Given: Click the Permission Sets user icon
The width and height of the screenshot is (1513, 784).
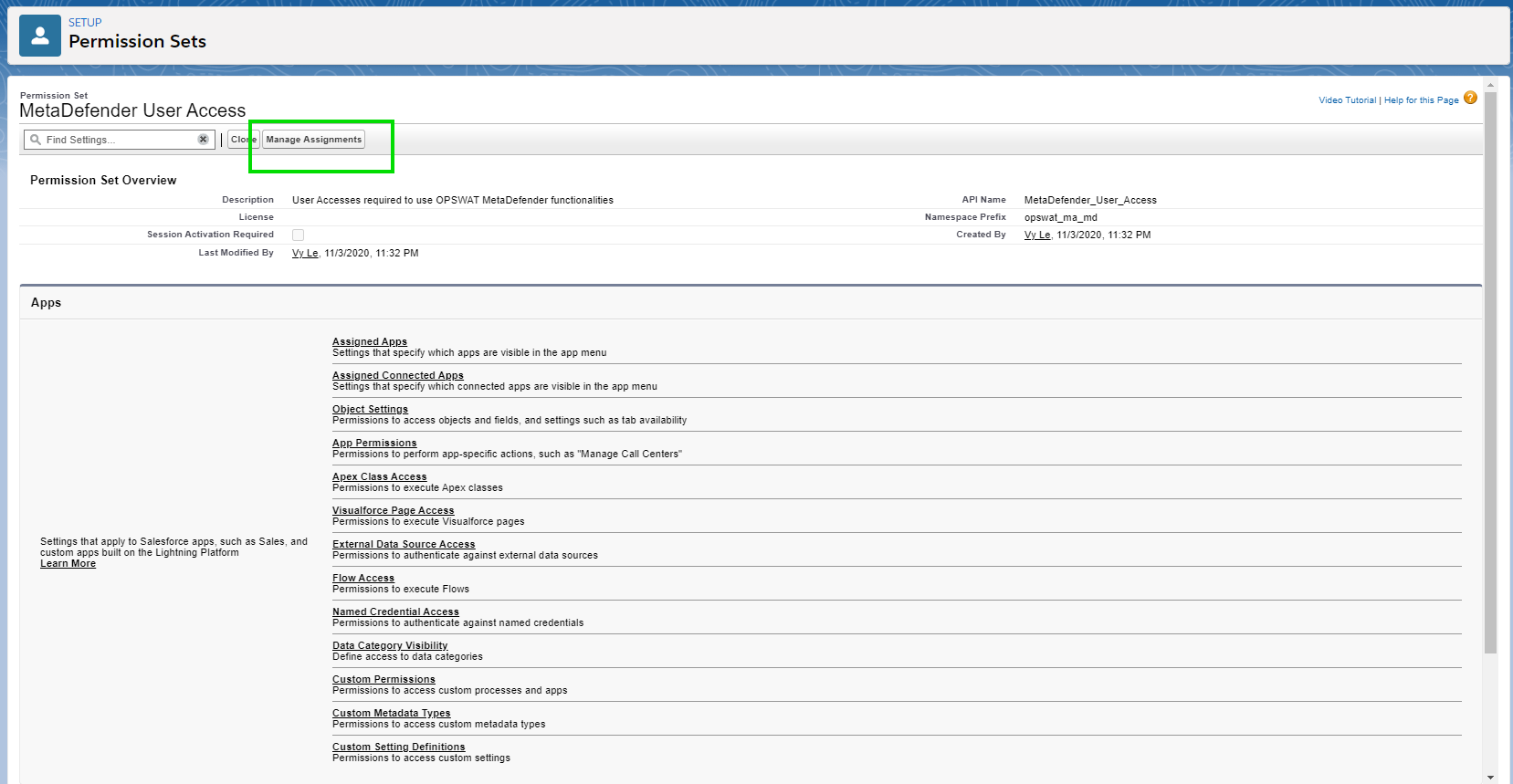Looking at the screenshot, I should coord(40,36).
